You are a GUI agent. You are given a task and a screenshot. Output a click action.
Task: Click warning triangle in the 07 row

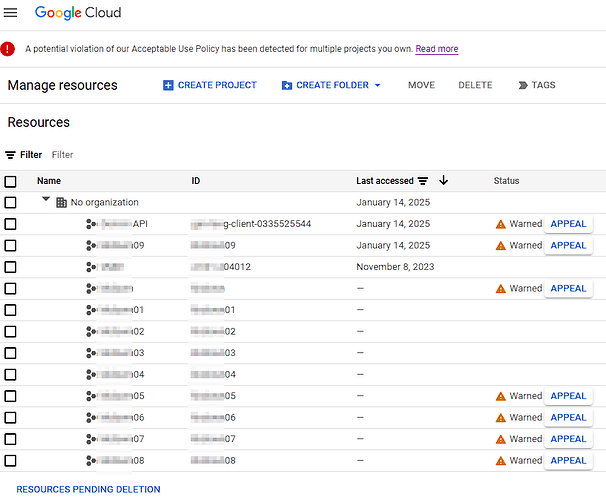pos(500,439)
